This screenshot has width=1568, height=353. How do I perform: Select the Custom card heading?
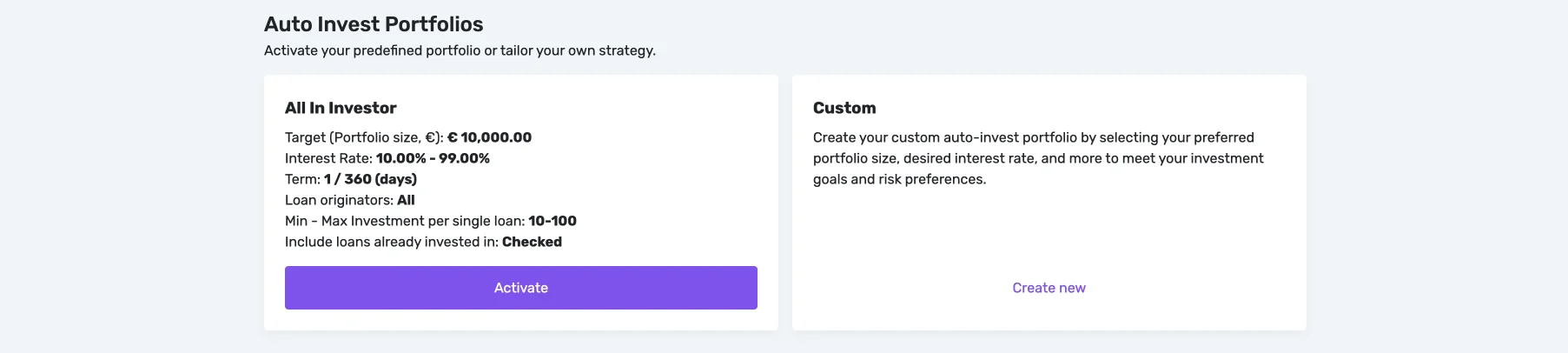844,108
